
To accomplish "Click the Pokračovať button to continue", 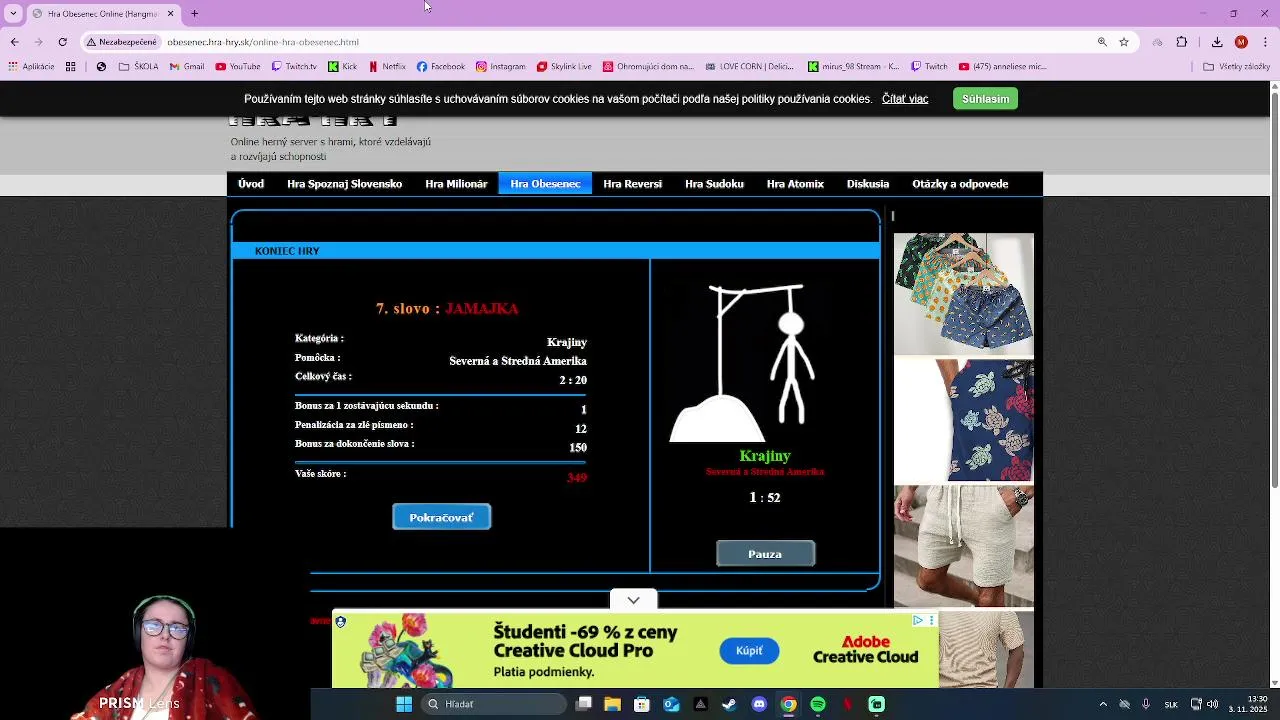I will pyautogui.click(x=441, y=517).
